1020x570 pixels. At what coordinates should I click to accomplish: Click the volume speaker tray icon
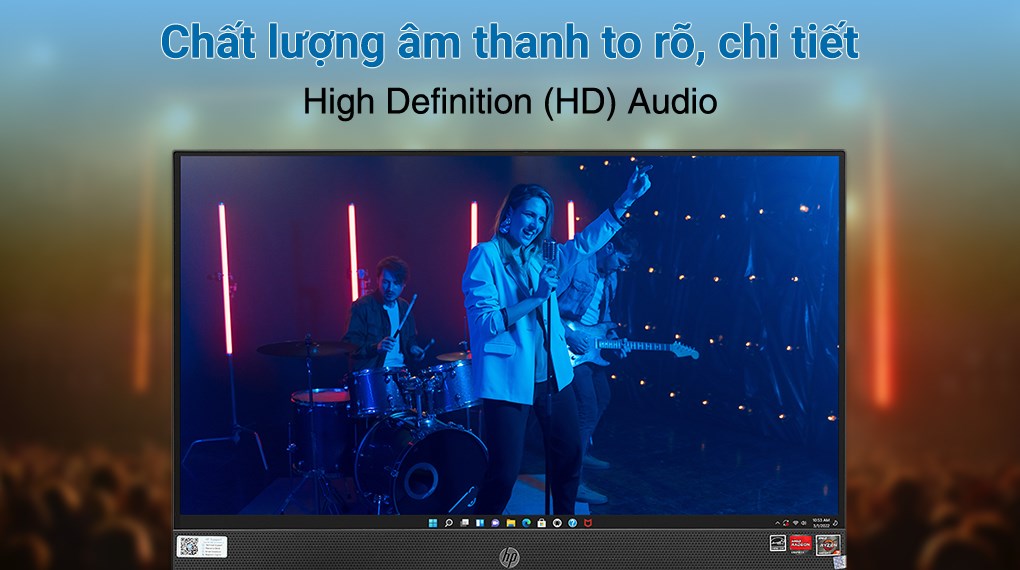pyautogui.click(x=803, y=523)
